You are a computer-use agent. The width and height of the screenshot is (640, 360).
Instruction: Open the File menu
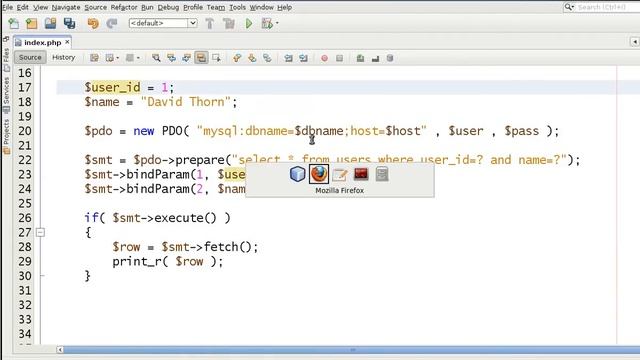tap(7, 7)
